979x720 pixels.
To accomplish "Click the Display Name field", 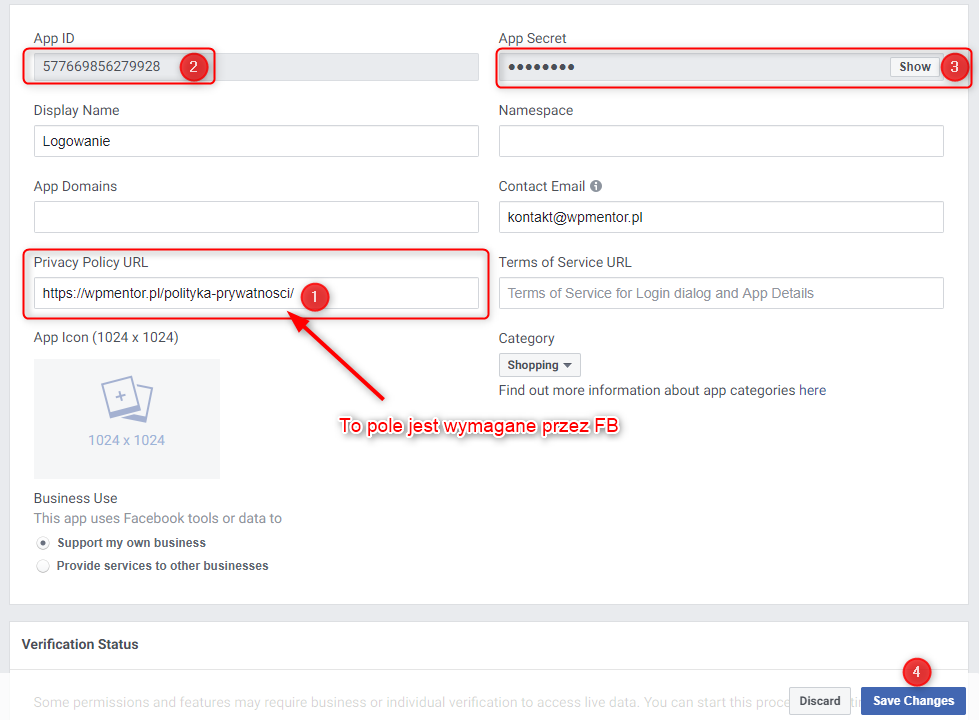I will click(x=255, y=141).
